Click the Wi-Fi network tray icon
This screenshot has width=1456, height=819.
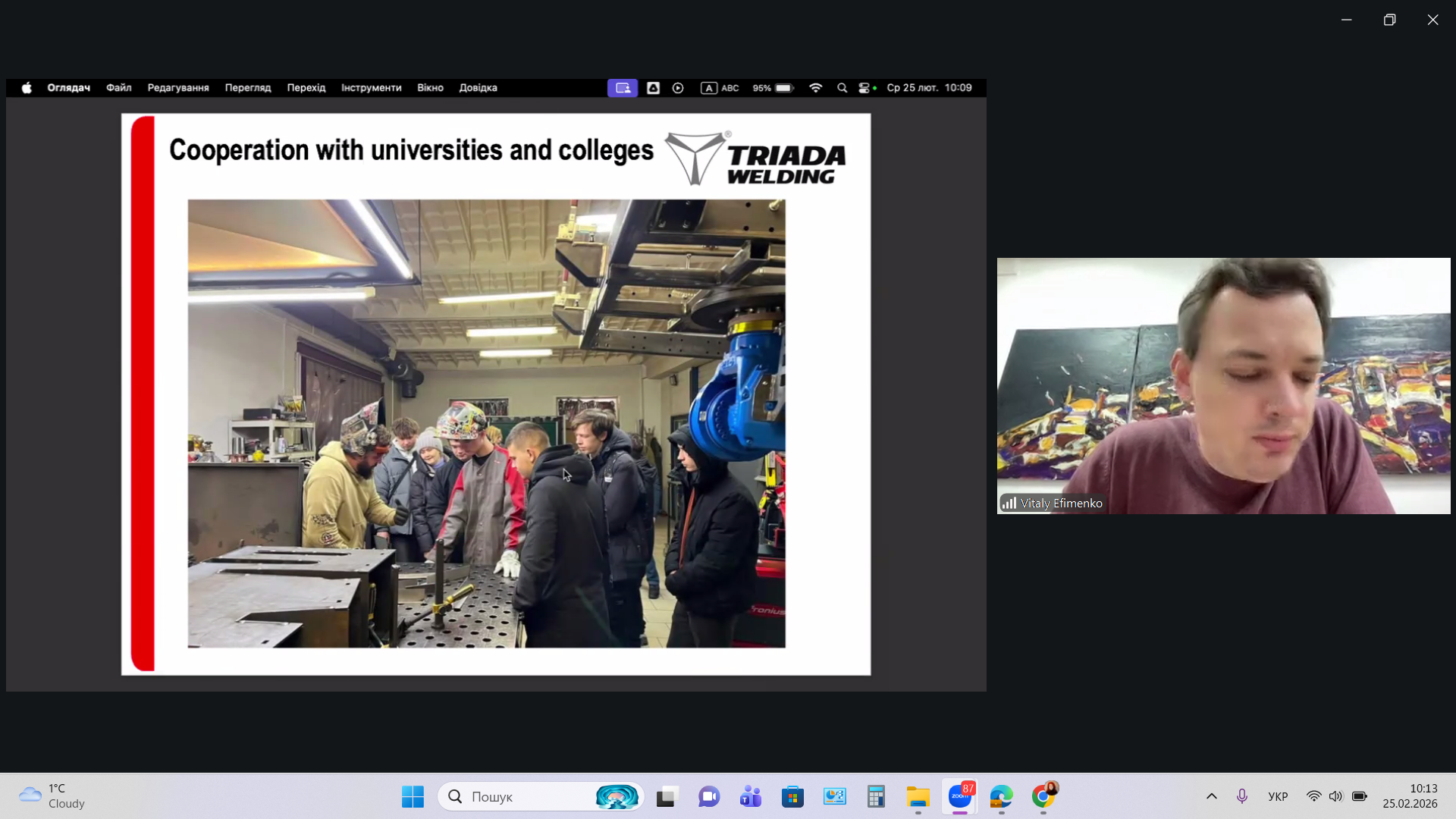(1313, 796)
